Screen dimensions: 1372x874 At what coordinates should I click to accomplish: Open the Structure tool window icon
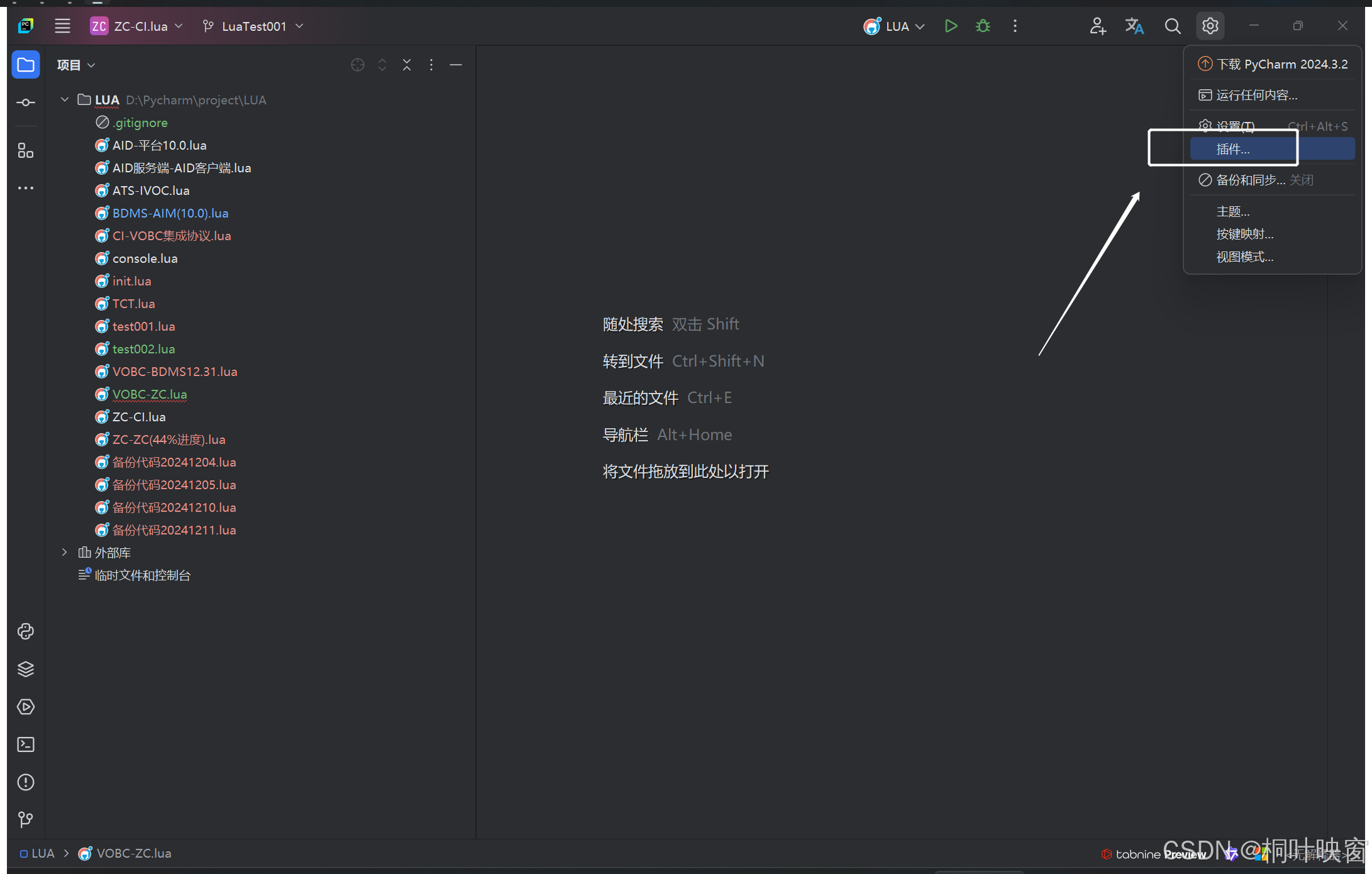tap(26, 151)
